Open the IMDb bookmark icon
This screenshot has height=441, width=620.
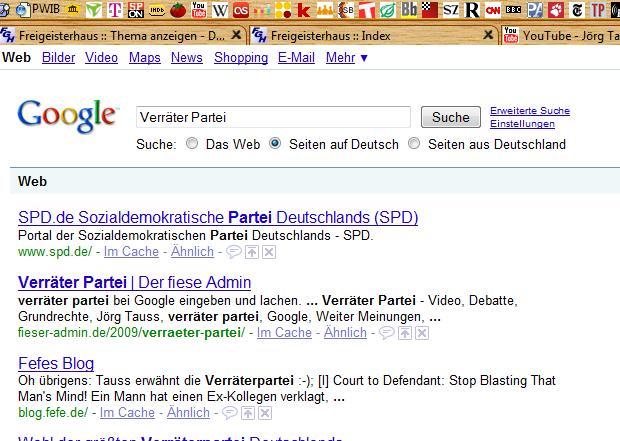[157, 10]
